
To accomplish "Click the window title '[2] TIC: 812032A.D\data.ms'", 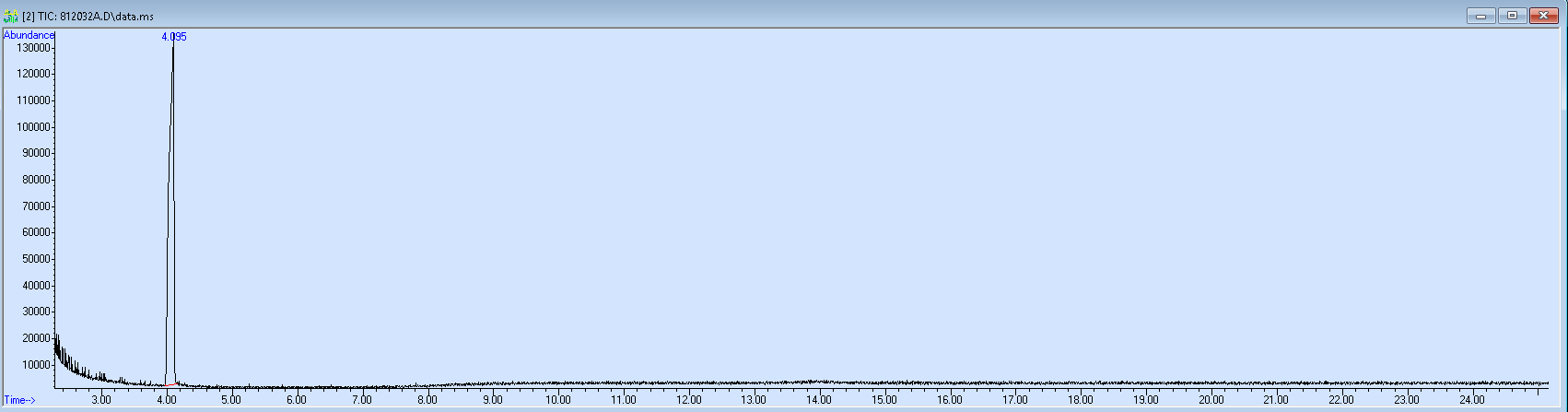I will [x=88, y=17].
